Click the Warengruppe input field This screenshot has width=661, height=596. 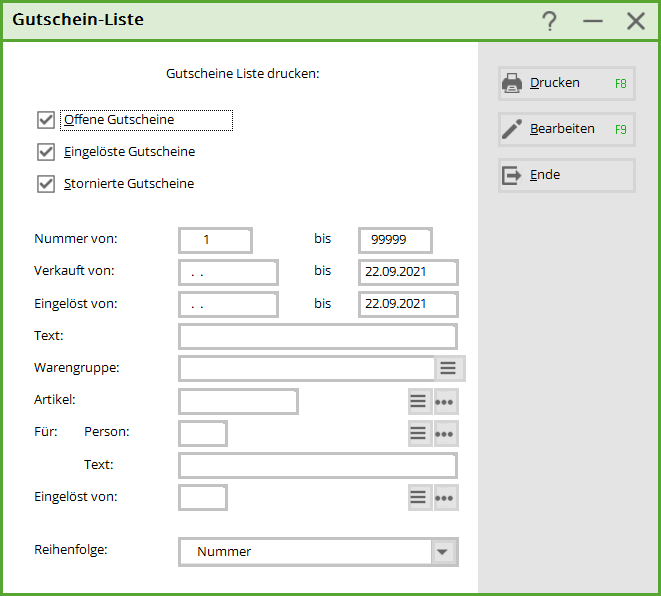[x=306, y=368]
